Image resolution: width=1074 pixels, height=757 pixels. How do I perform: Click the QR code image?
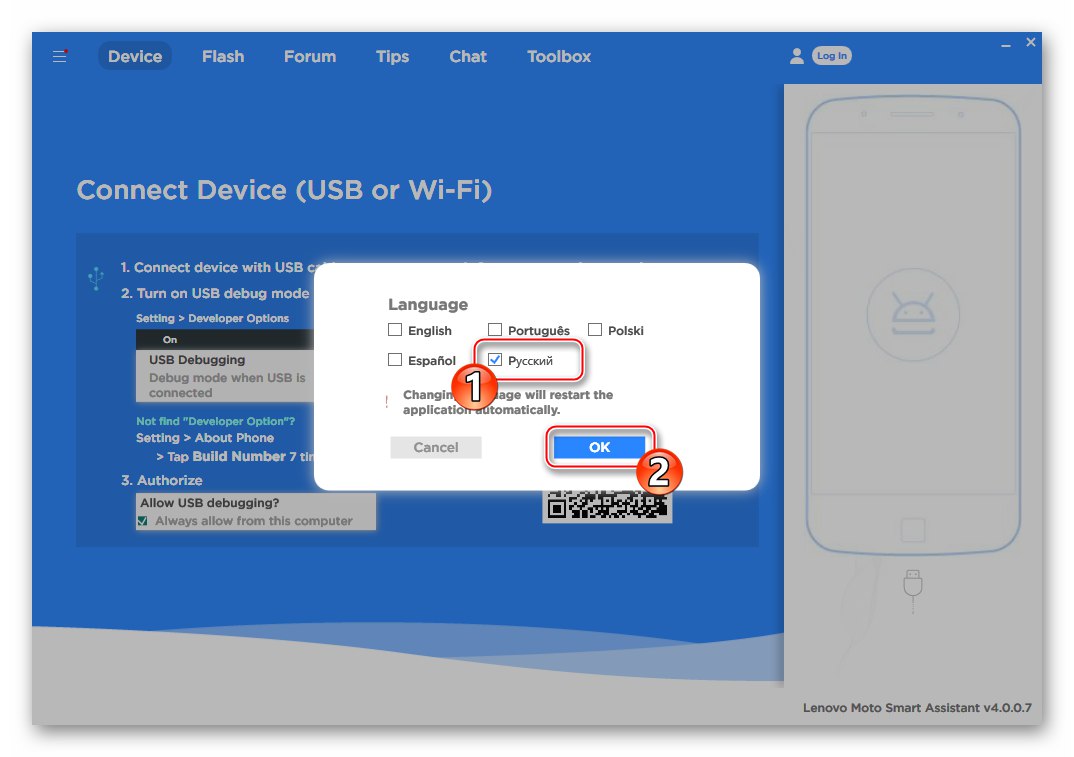607,506
